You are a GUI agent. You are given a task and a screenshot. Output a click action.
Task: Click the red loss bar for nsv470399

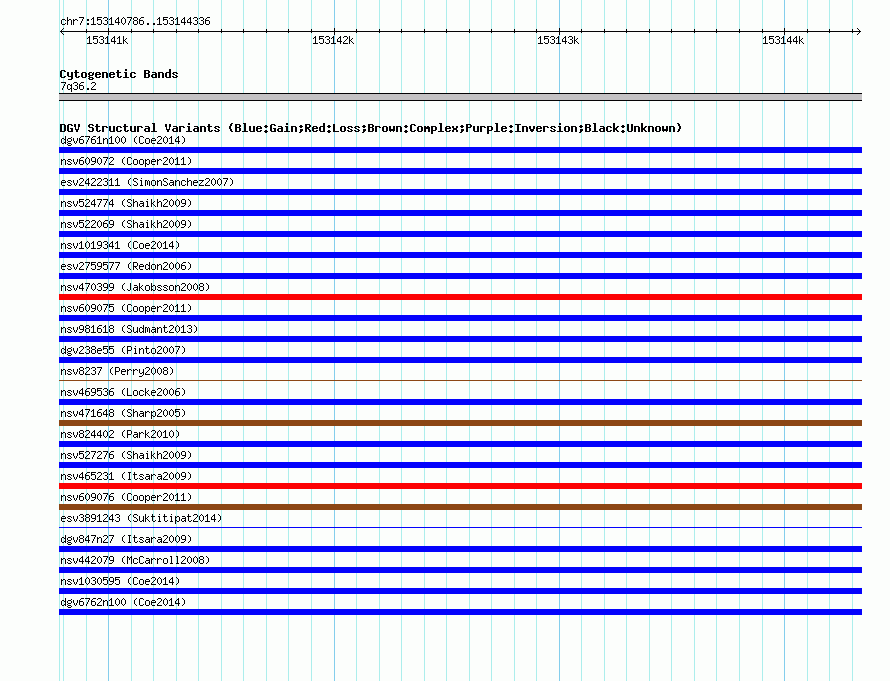click(x=460, y=297)
